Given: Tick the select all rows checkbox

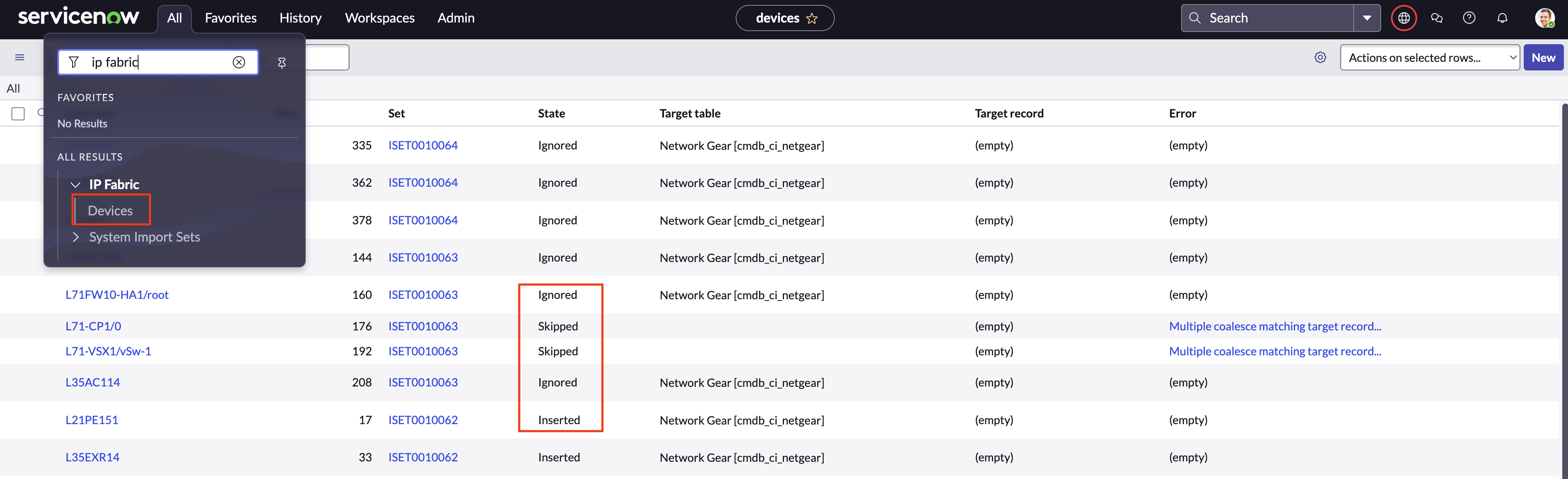Looking at the screenshot, I should 18,114.
